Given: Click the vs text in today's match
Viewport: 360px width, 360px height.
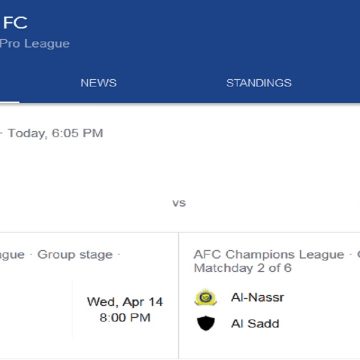Looking at the screenshot, I should 179,203.
